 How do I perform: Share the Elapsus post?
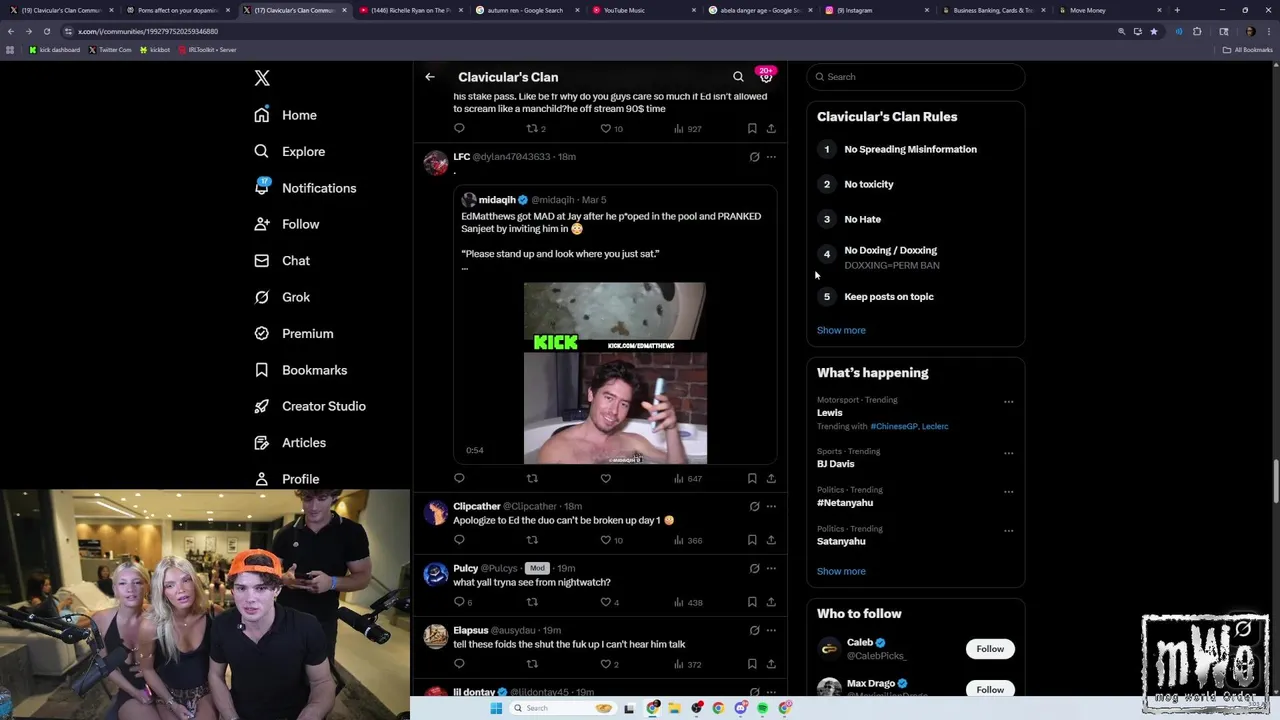[x=771, y=664]
